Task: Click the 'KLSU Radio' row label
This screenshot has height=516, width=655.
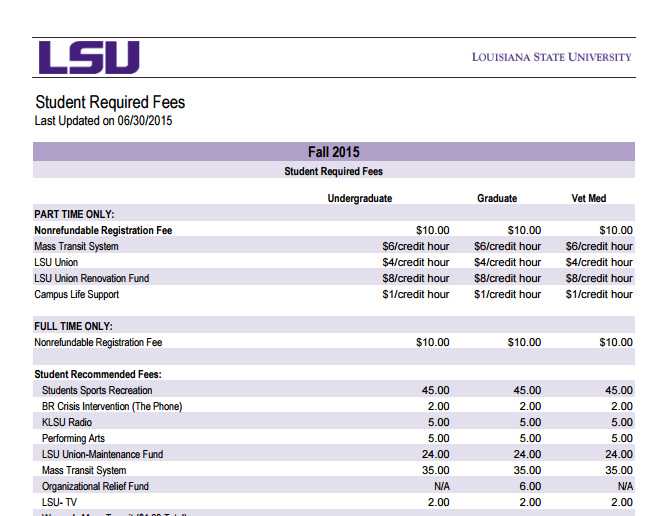Action: click(x=67, y=422)
